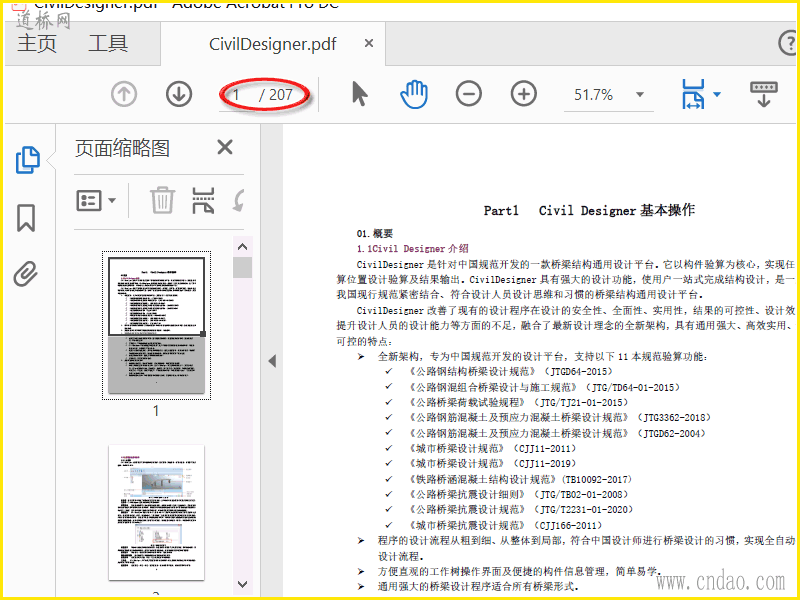Click the read mode keyboard-download icon
The image size is (800, 600).
pos(763,94)
